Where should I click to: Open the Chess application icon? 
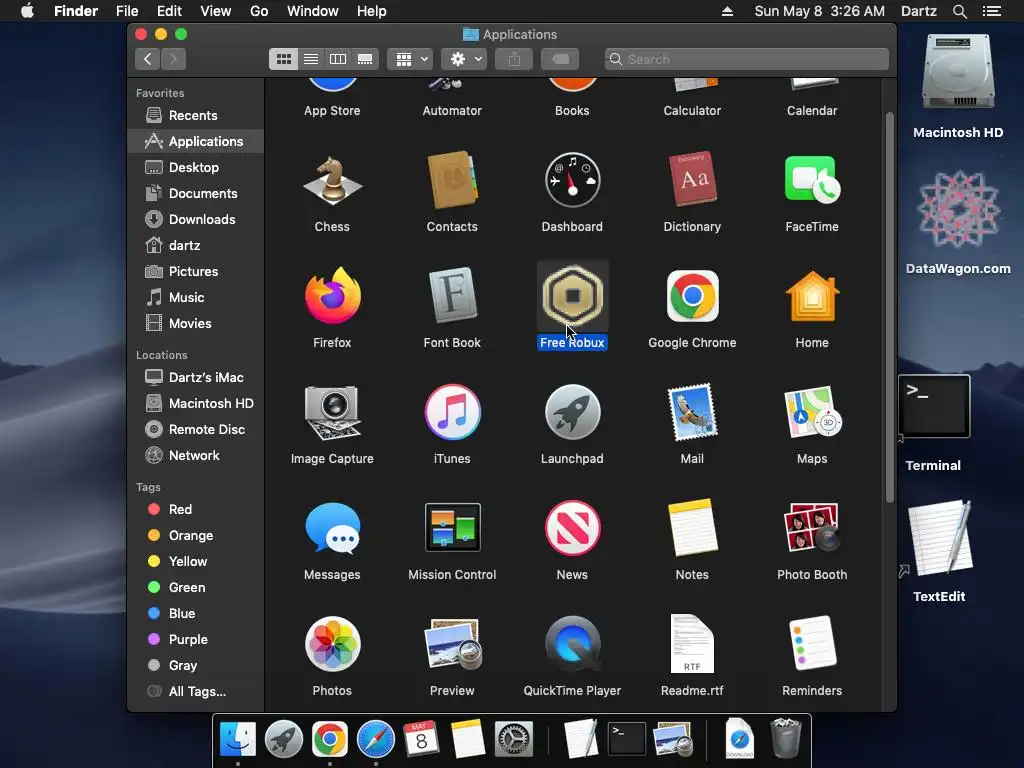[x=332, y=181]
